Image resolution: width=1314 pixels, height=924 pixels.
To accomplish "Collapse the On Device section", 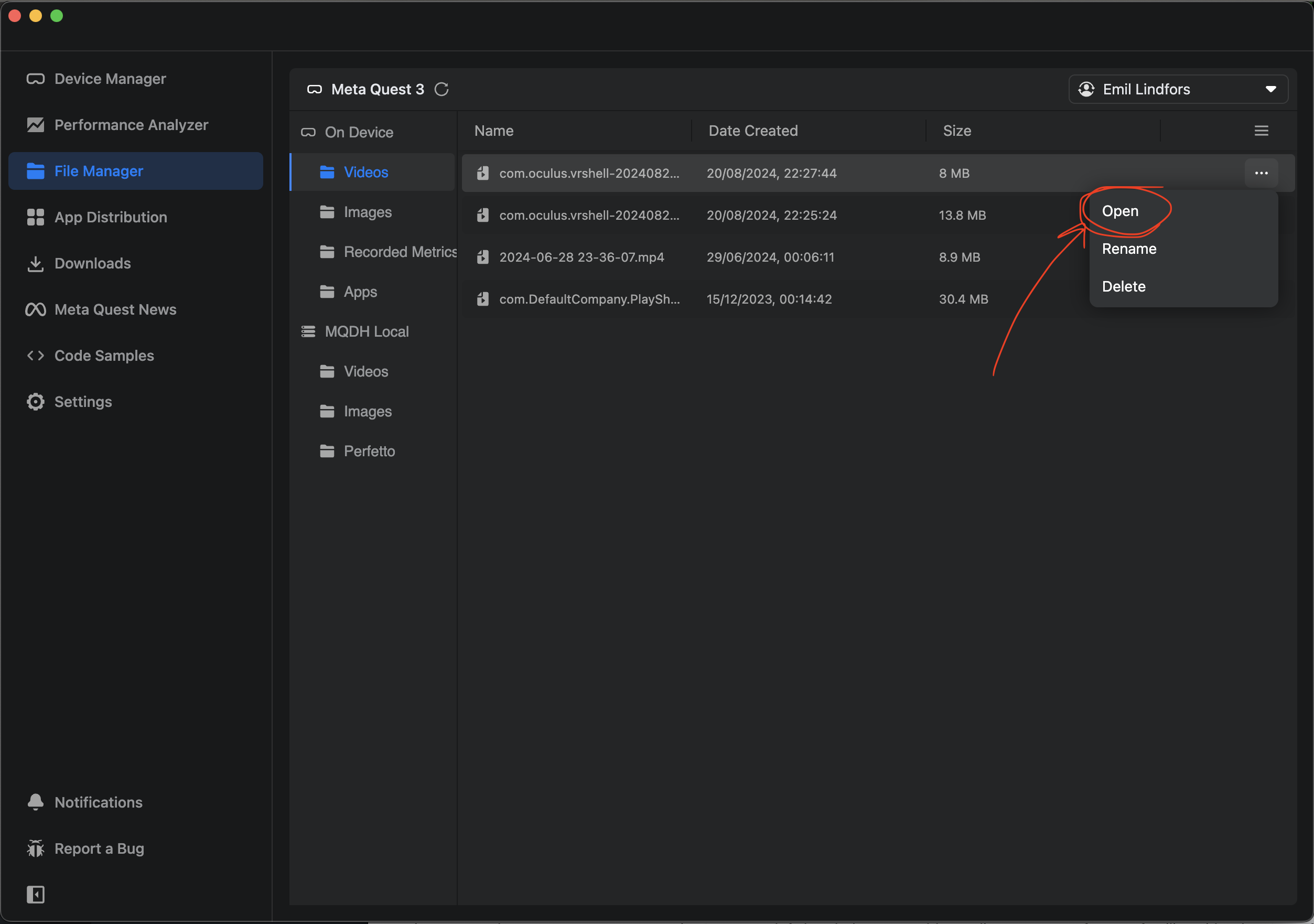I will point(358,132).
